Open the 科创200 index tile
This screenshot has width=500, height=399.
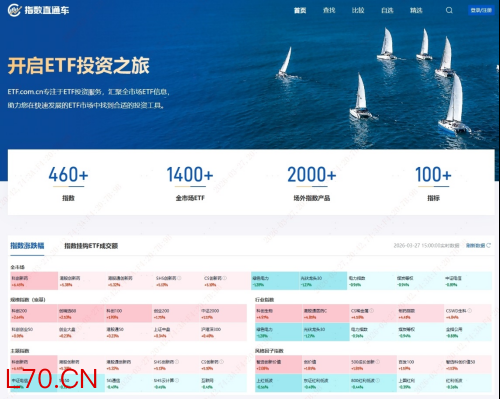(34, 314)
